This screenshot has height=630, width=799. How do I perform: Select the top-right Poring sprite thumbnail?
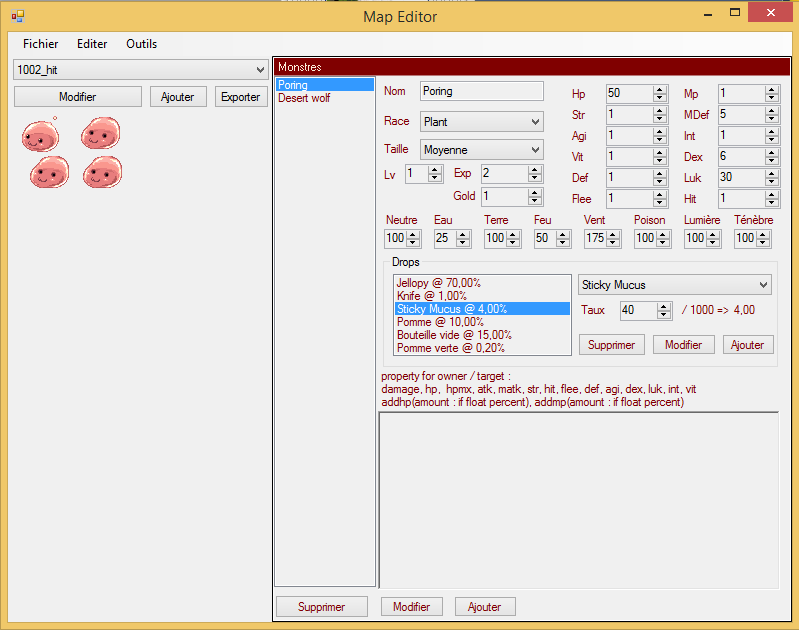click(100, 134)
